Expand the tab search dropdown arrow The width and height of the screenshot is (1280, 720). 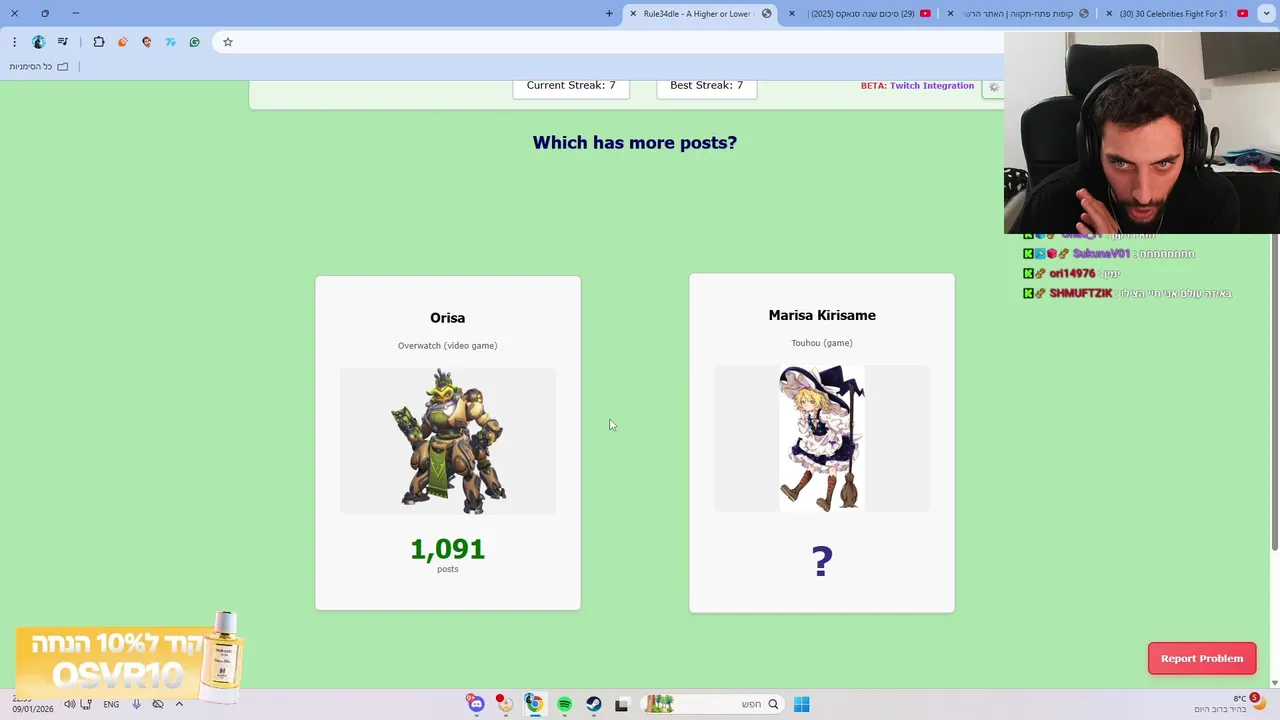[x=1267, y=13]
